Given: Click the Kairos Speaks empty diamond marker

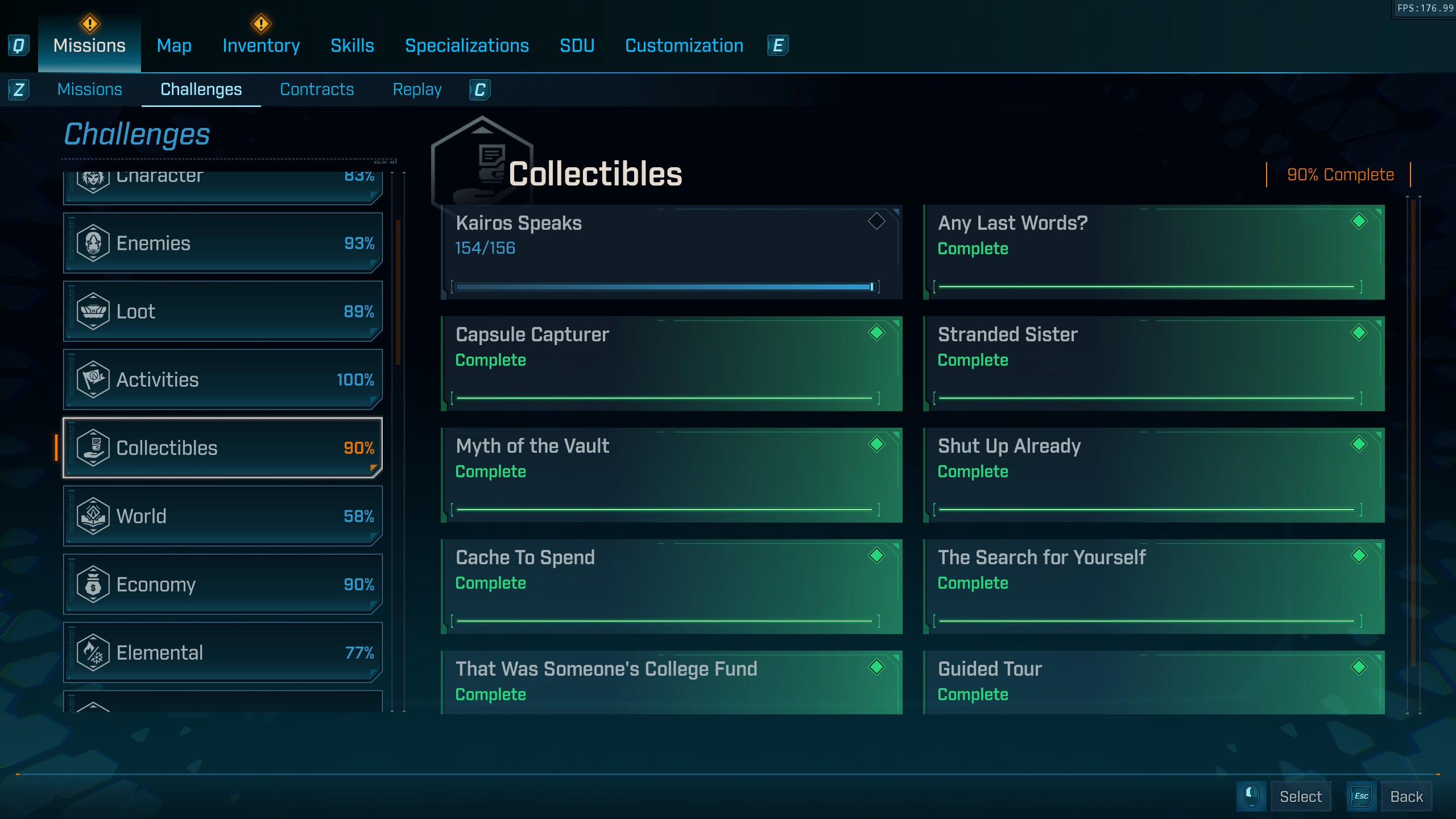Looking at the screenshot, I should coord(876,221).
